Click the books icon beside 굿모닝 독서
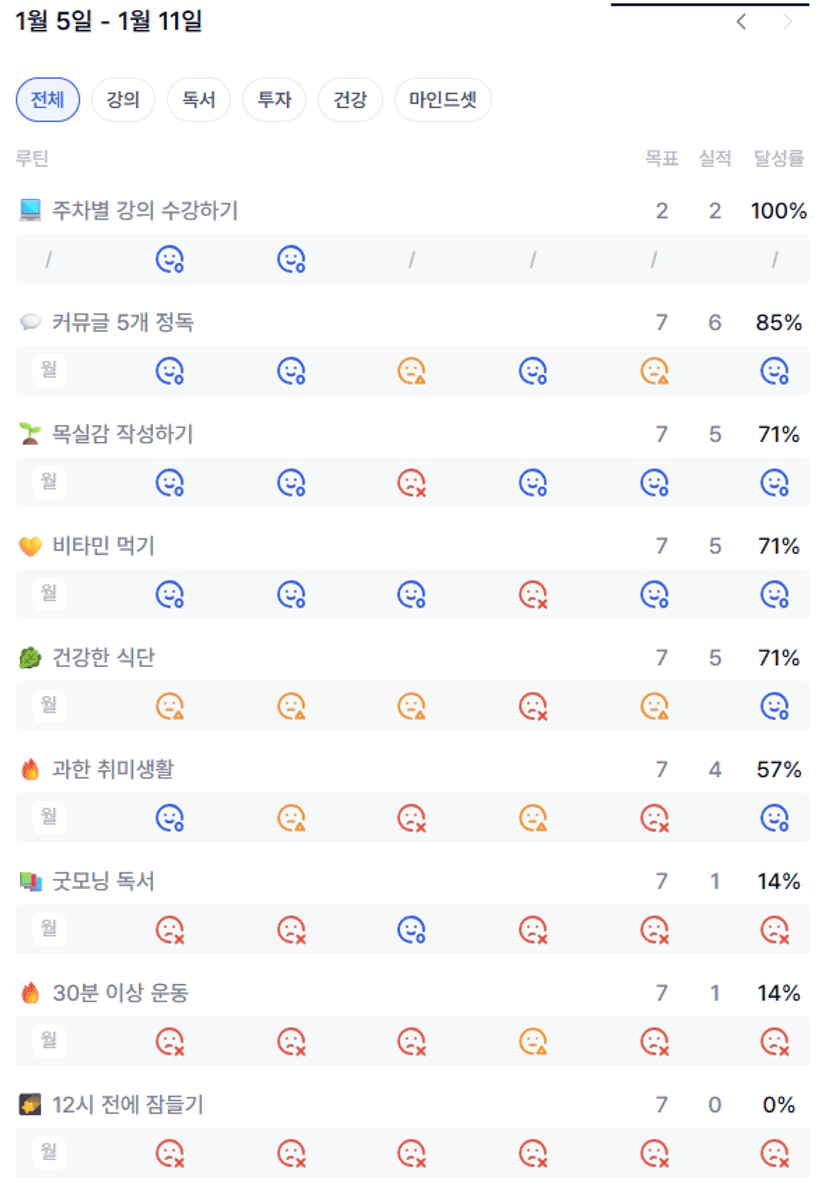This screenshot has height=1189, width=827. tap(30, 882)
